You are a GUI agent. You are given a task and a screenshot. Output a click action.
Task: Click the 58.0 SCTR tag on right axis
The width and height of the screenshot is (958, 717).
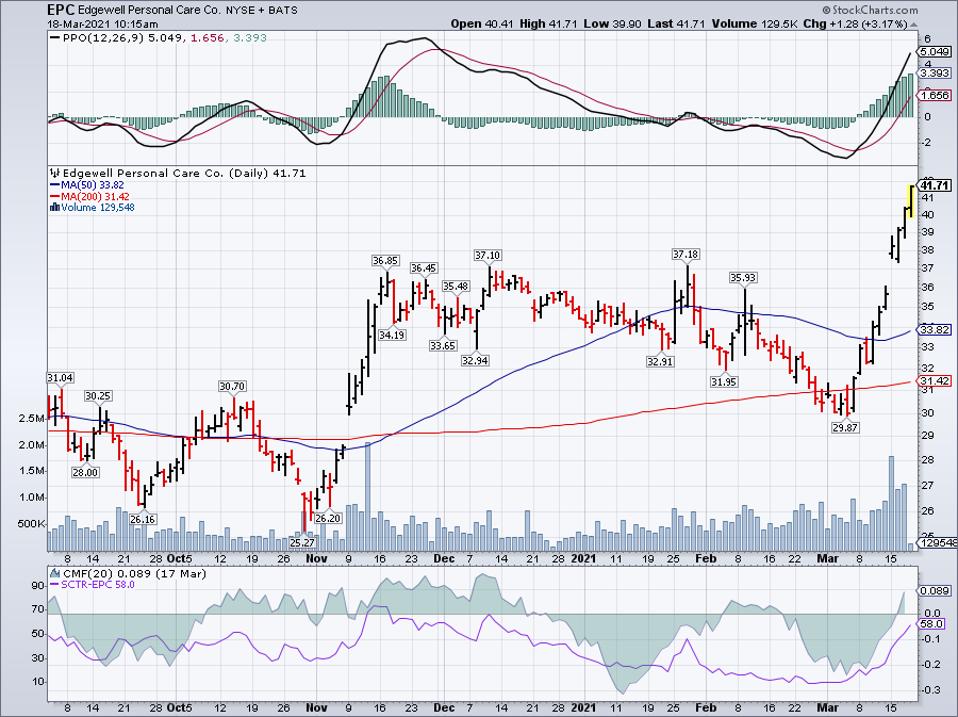(932, 624)
